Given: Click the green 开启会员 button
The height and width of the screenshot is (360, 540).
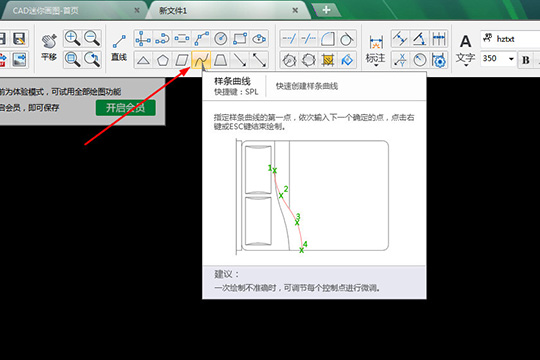Looking at the screenshot, I should click(126, 108).
